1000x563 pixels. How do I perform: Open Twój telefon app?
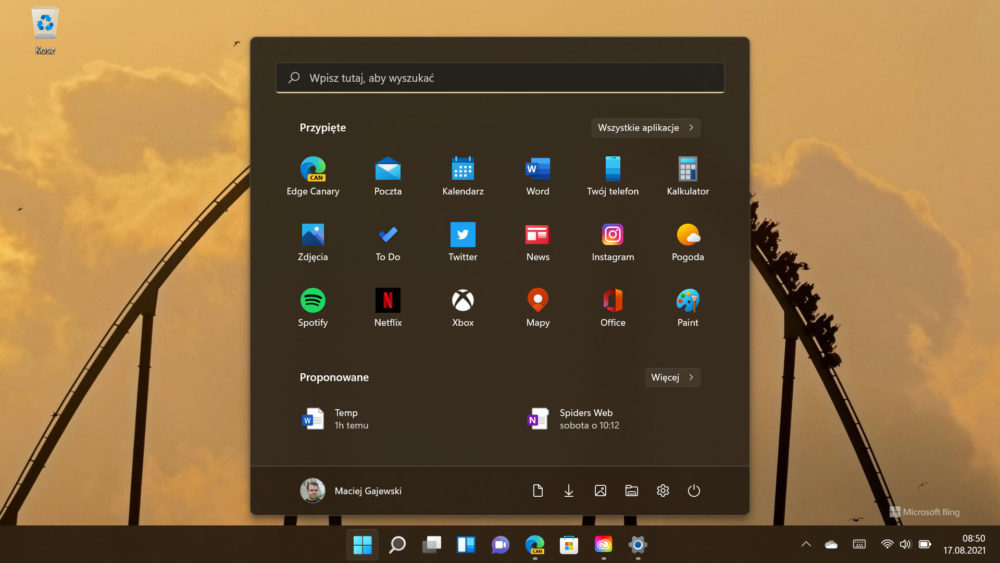tap(612, 176)
